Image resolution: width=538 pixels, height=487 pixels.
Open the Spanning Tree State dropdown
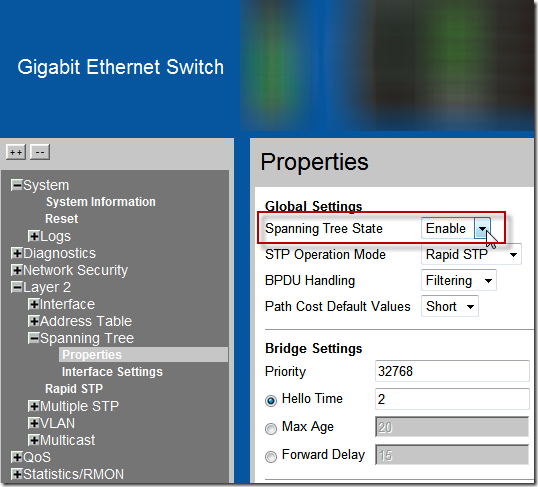click(456, 228)
